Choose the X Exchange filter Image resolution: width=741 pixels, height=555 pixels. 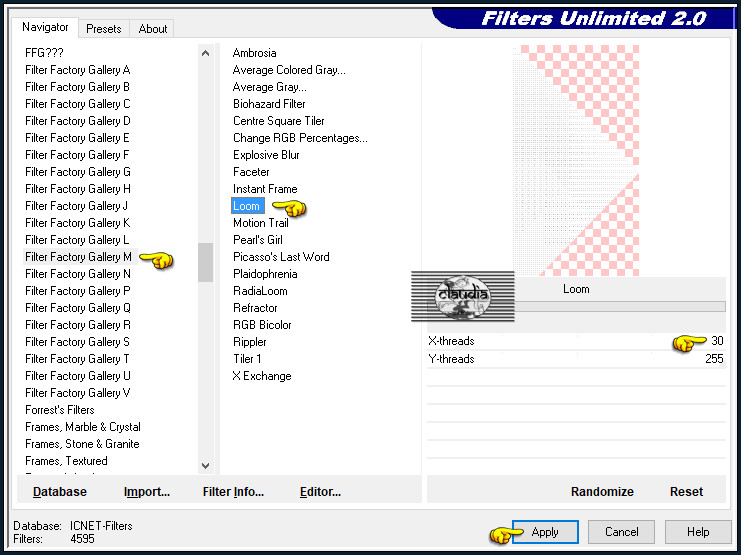262,376
